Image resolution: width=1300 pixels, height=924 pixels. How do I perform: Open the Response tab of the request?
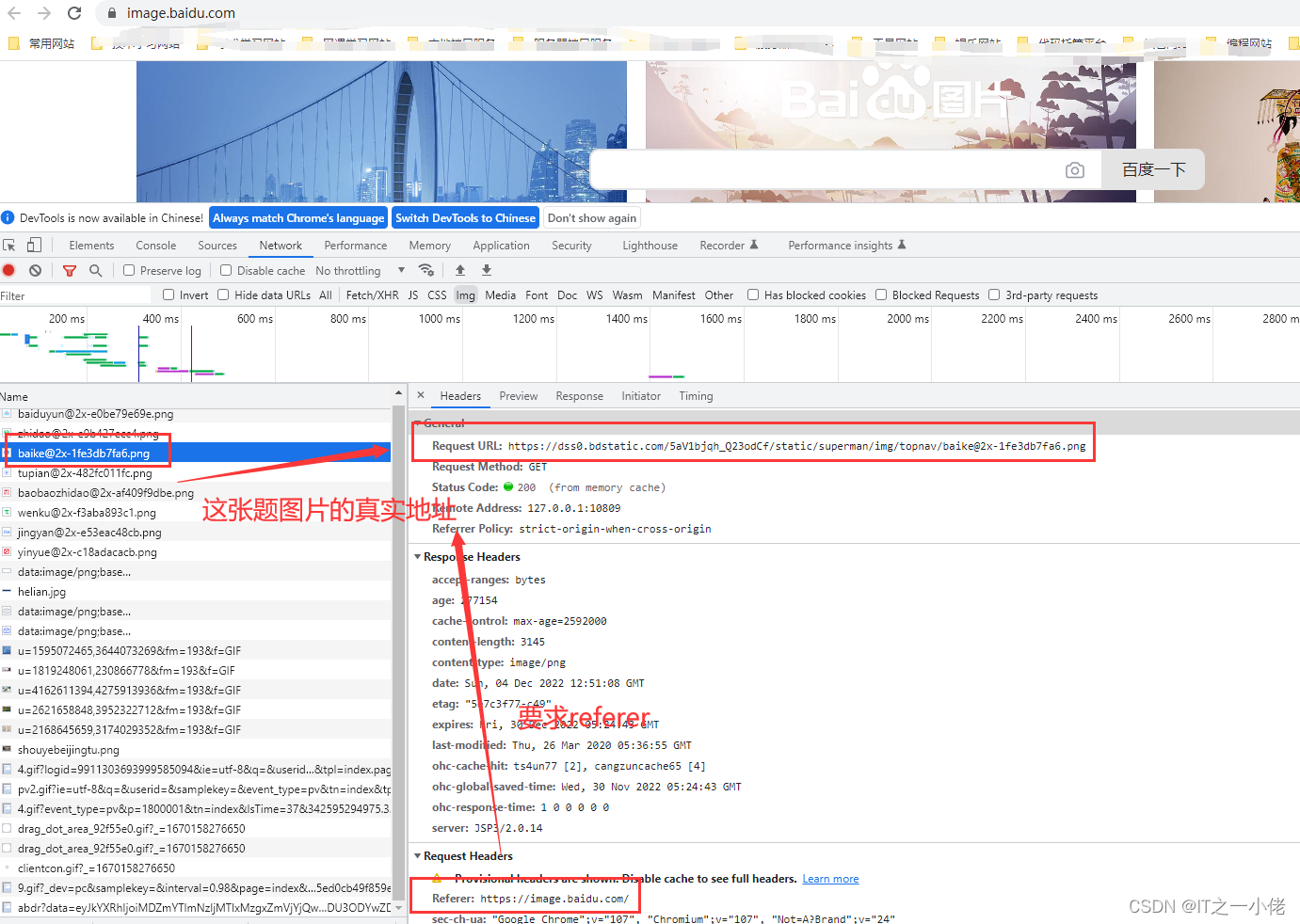coord(579,396)
